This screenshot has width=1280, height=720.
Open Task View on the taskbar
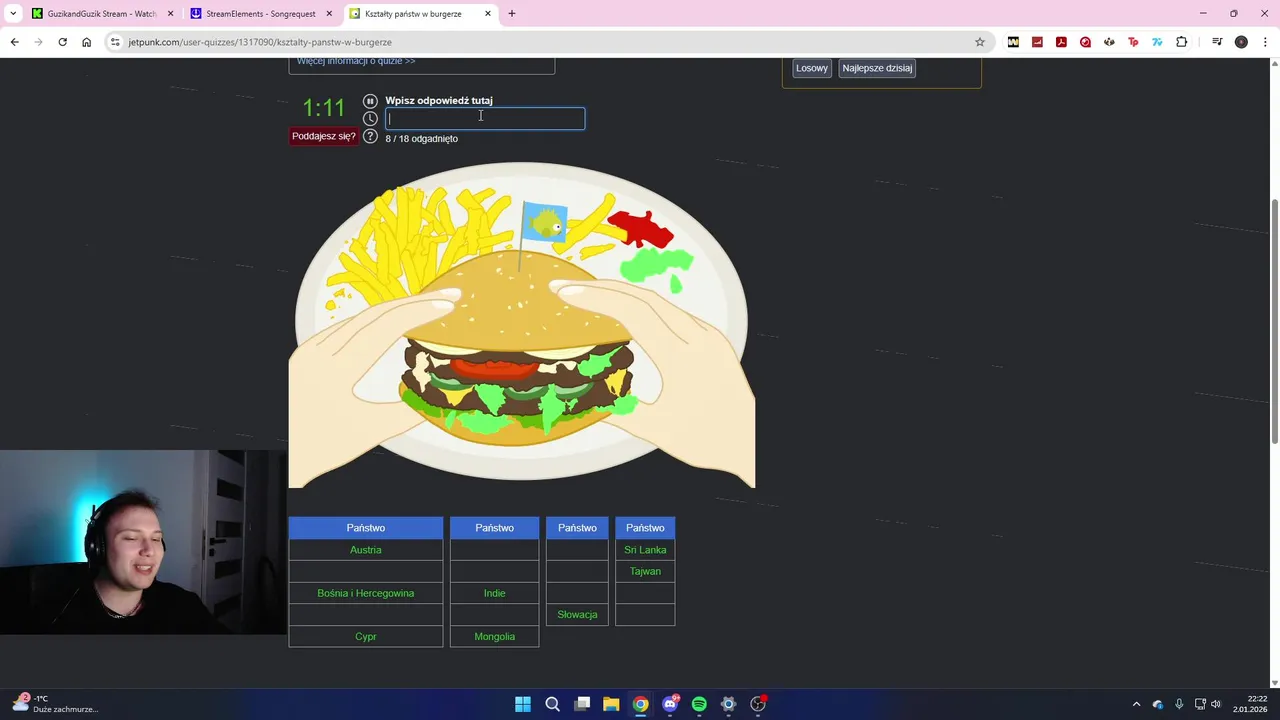[582, 704]
